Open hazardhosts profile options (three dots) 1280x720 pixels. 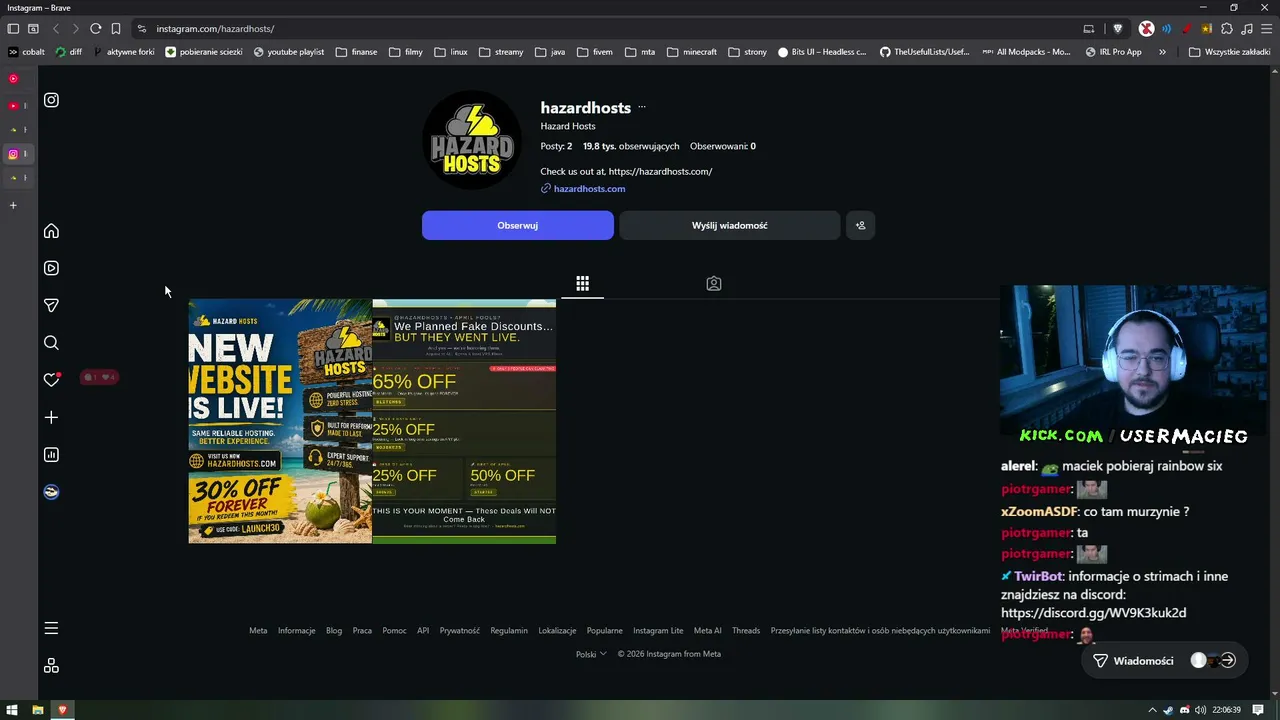(642, 108)
